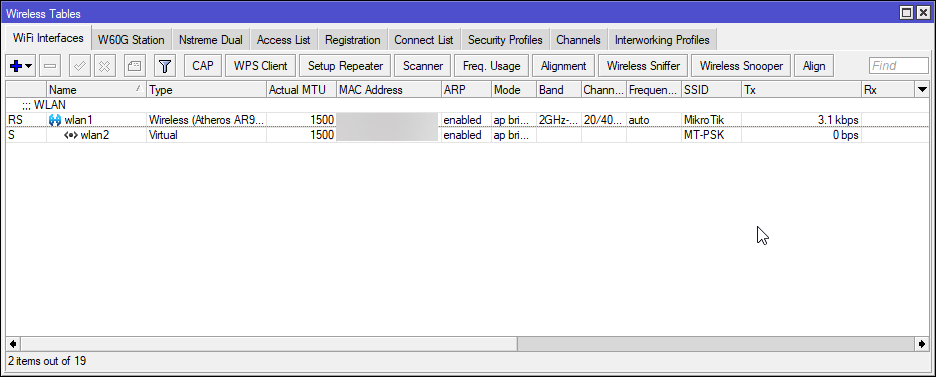
Task: Start the Wireless Sniffer
Action: pyautogui.click(x=644, y=66)
